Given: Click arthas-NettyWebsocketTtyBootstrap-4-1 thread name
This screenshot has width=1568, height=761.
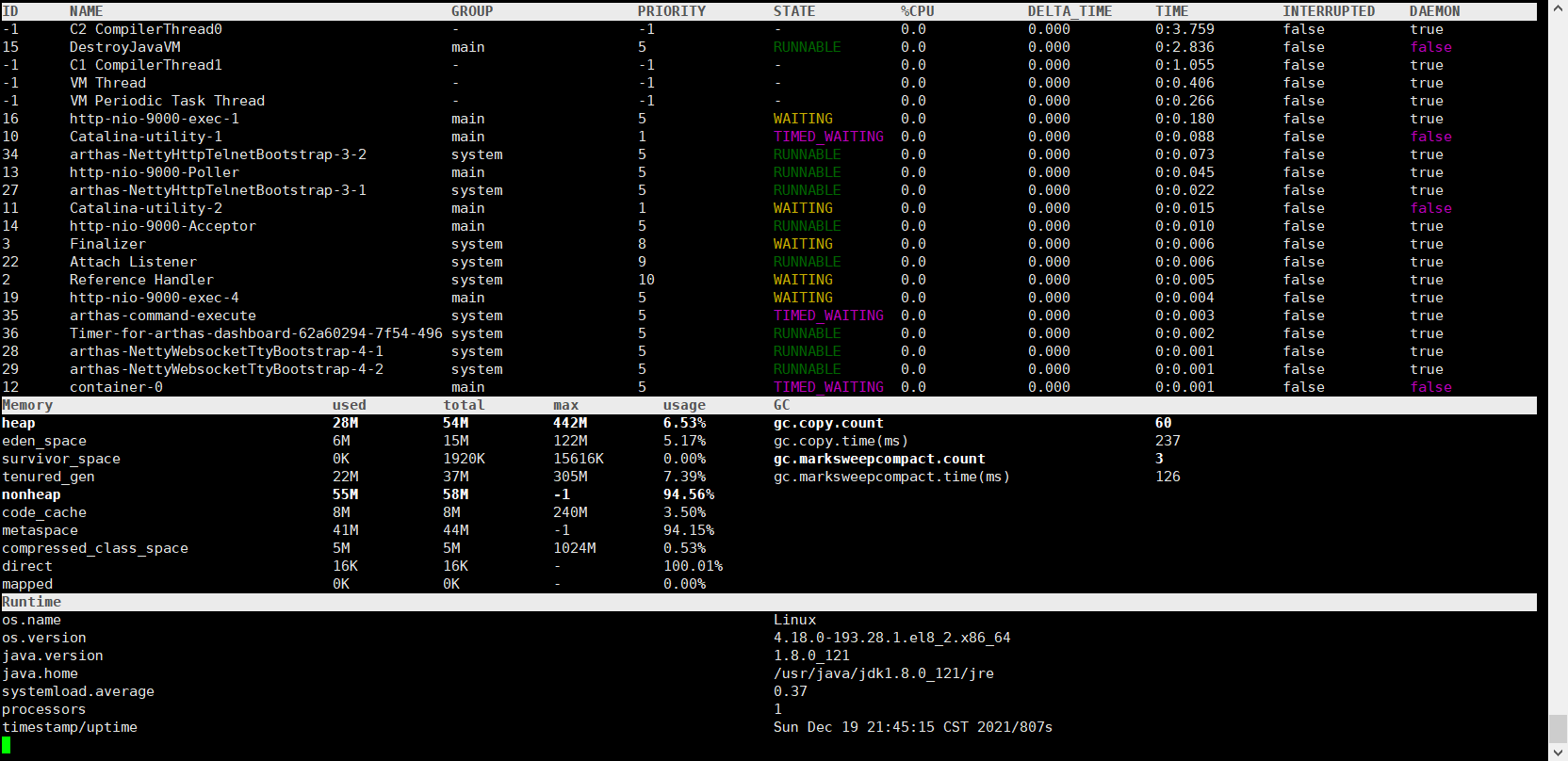Looking at the screenshot, I should click(227, 351).
